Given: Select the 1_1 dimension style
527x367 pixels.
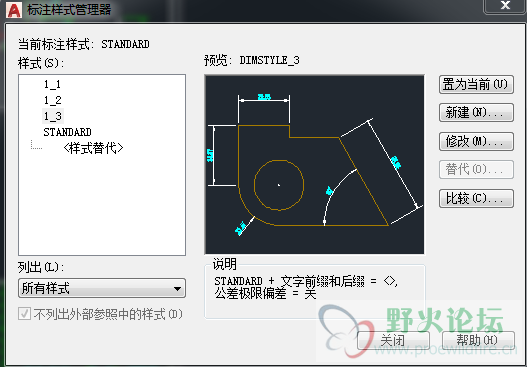Looking at the screenshot, I should tap(52, 84).
